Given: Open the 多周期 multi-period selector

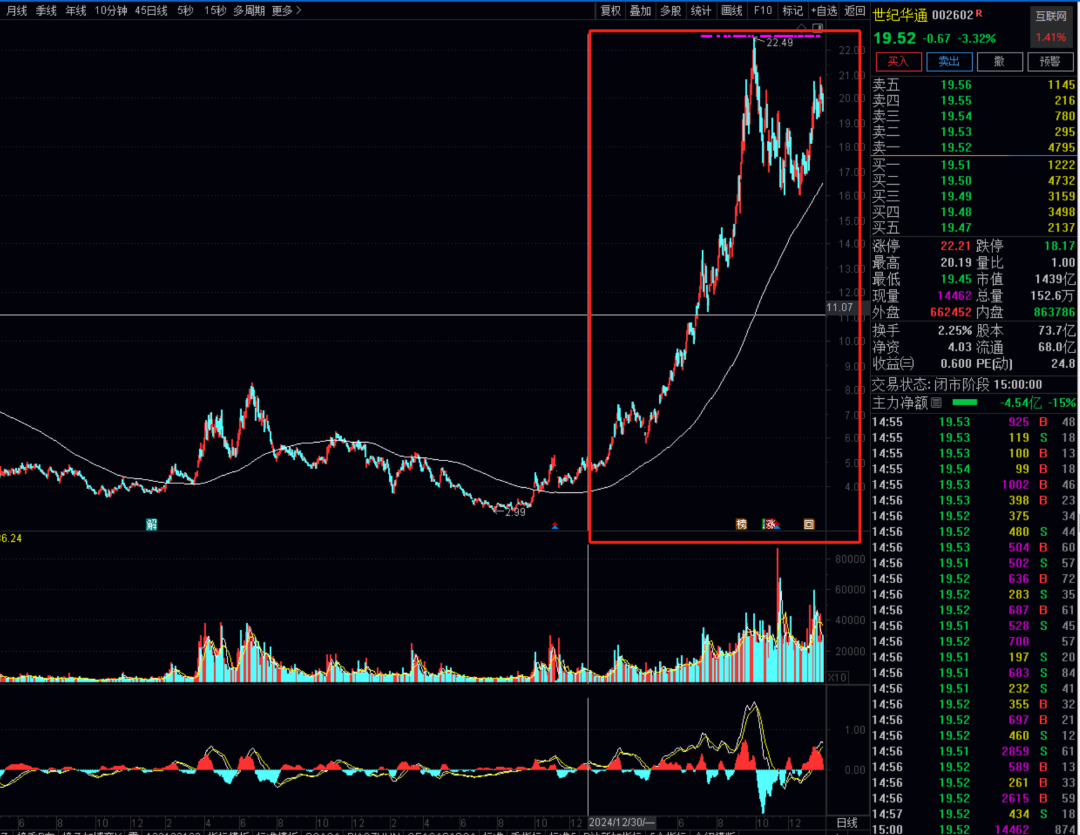Looking at the screenshot, I should (249, 10).
